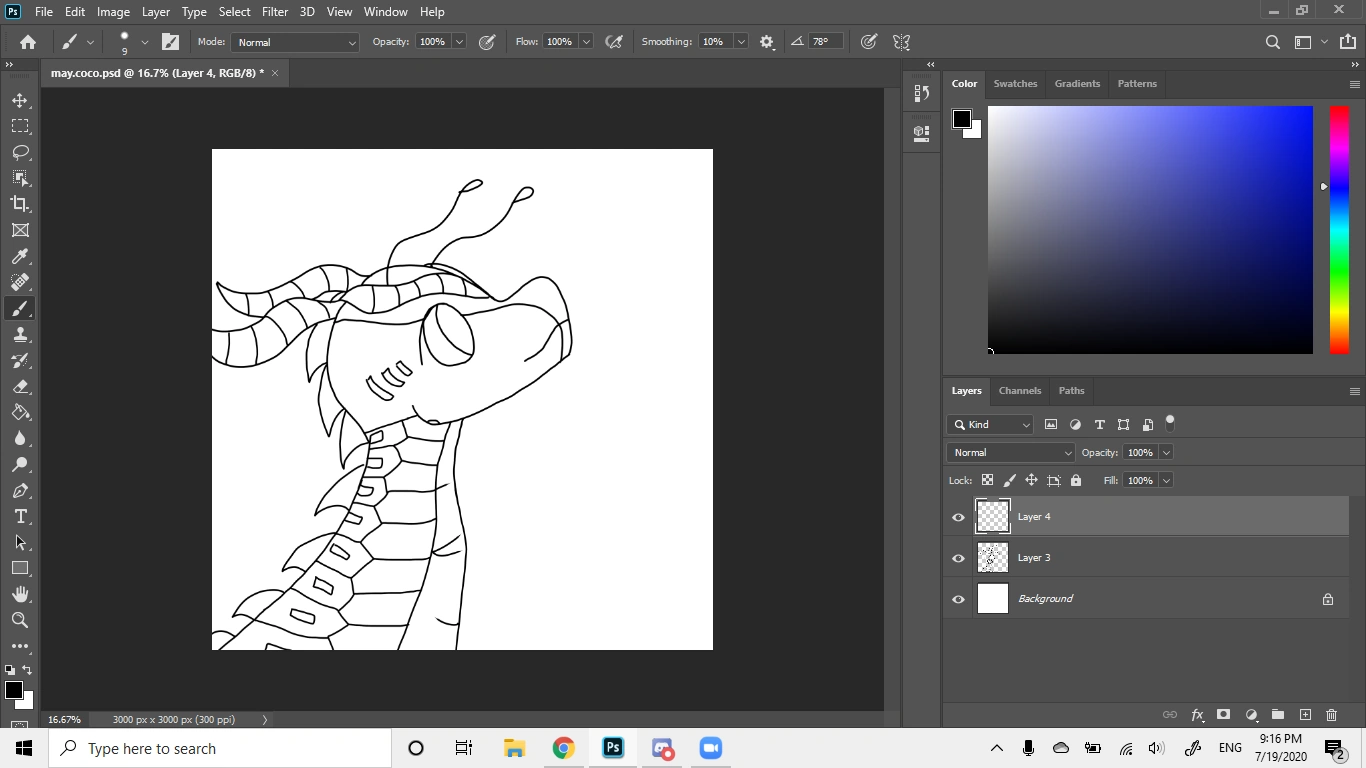Expand the layer blend mode Normal dropdown

click(x=1010, y=453)
